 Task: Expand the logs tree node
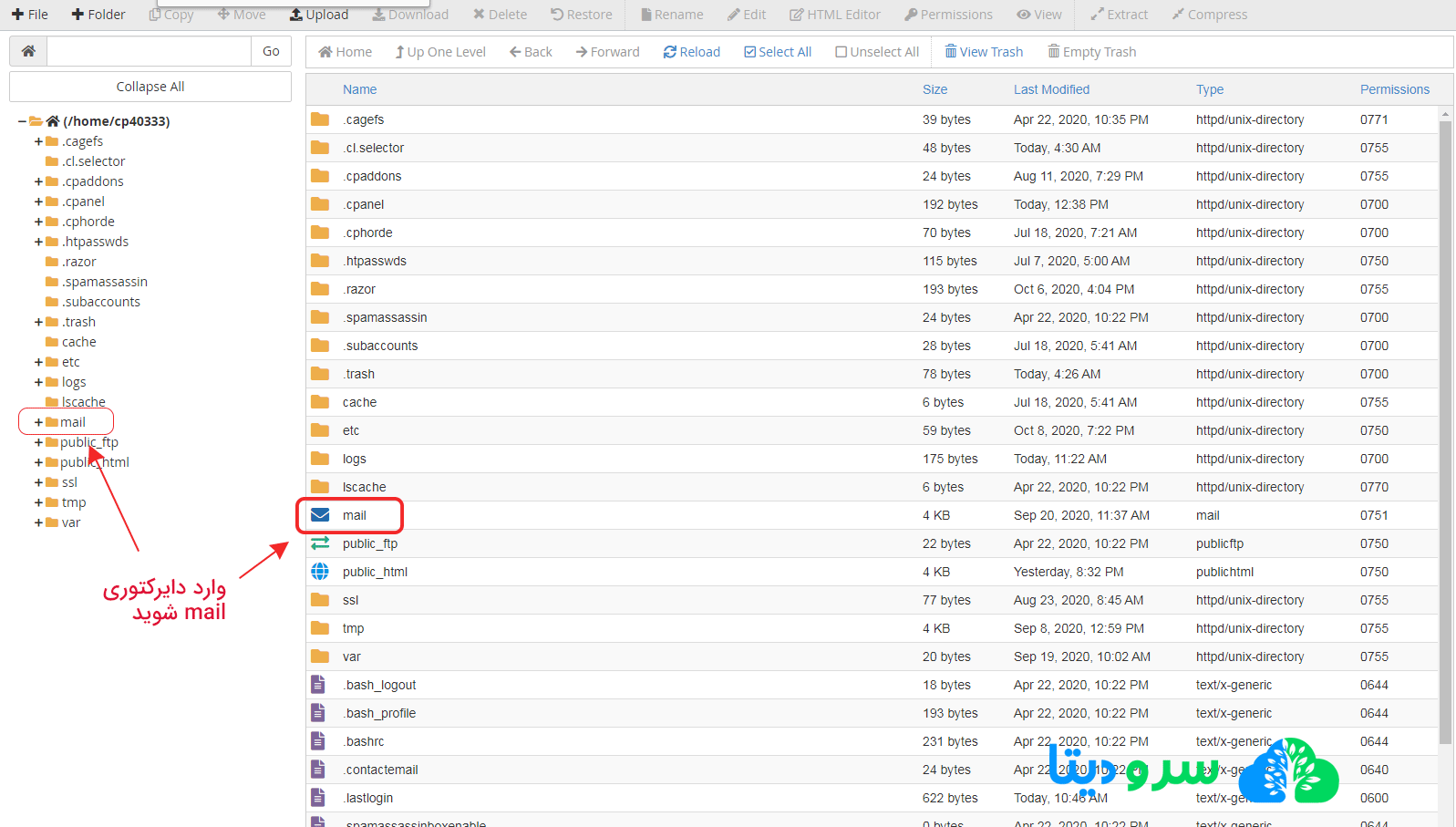pos(38,382)
